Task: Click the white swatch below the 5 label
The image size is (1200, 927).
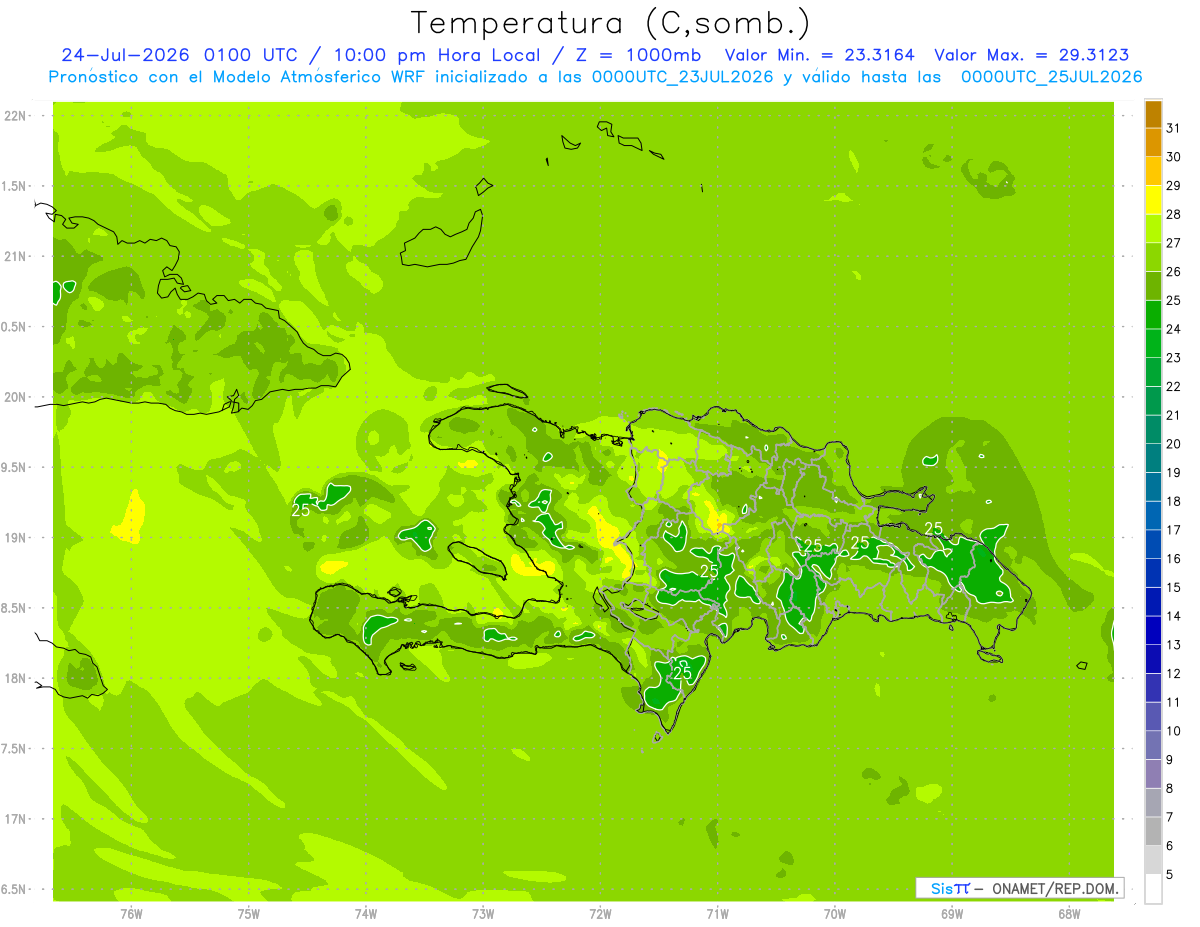Action: click(x=1153, y=889)
